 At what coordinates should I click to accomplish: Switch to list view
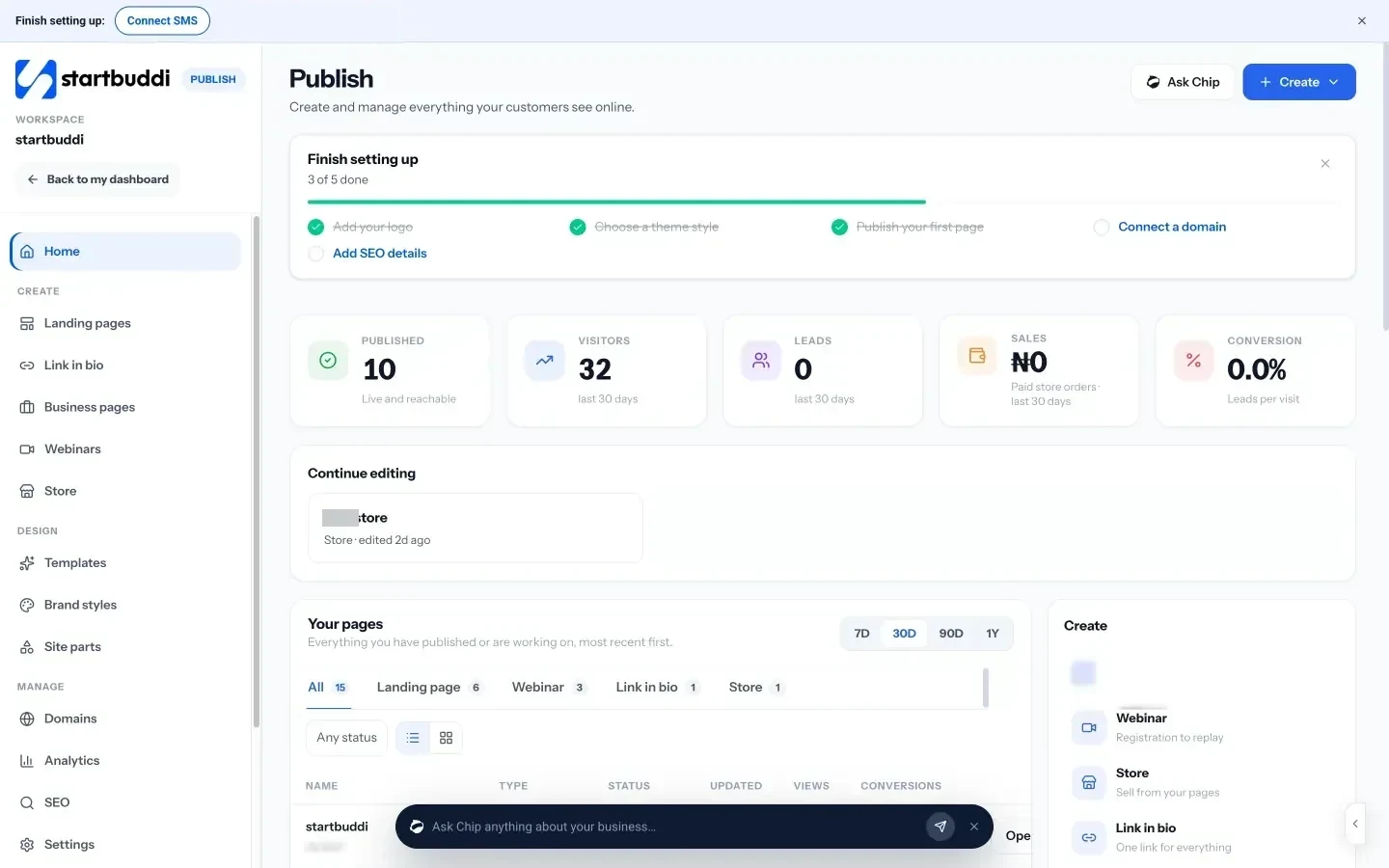(x=413, y=738)
